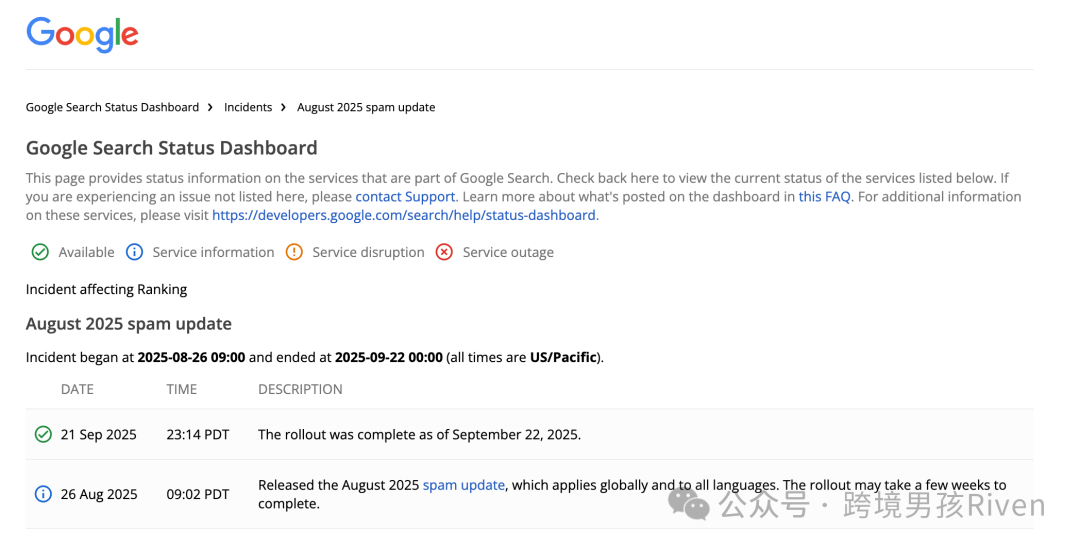Click the Google logo

click(83, 34)
